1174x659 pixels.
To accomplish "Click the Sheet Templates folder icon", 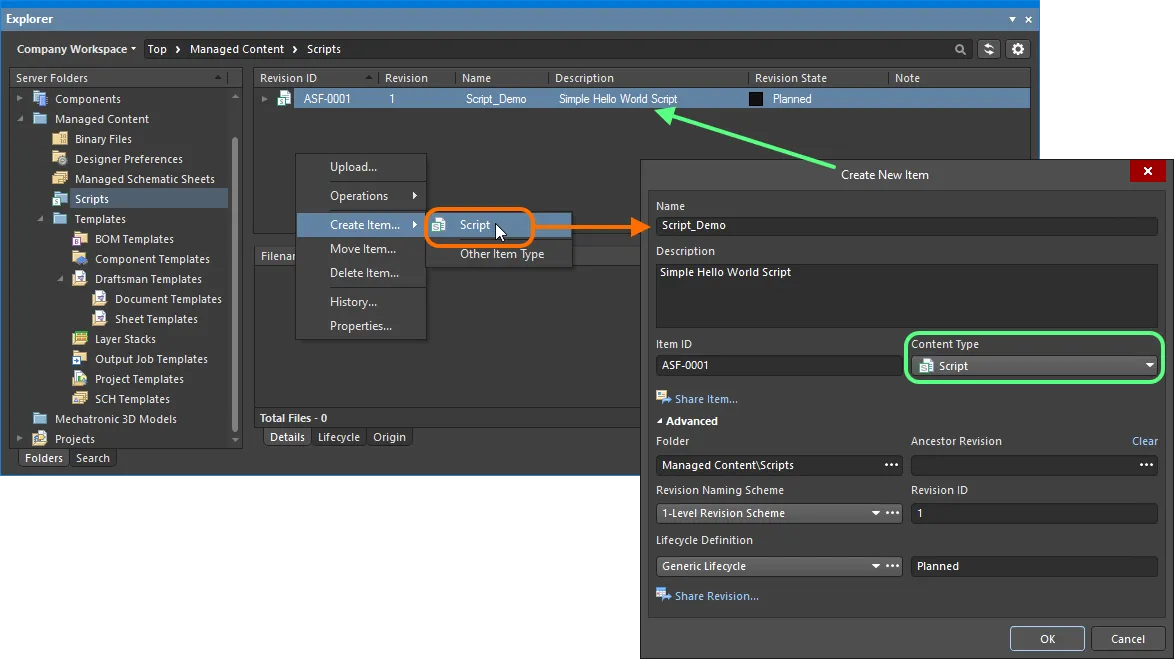I will coord(100,318).
